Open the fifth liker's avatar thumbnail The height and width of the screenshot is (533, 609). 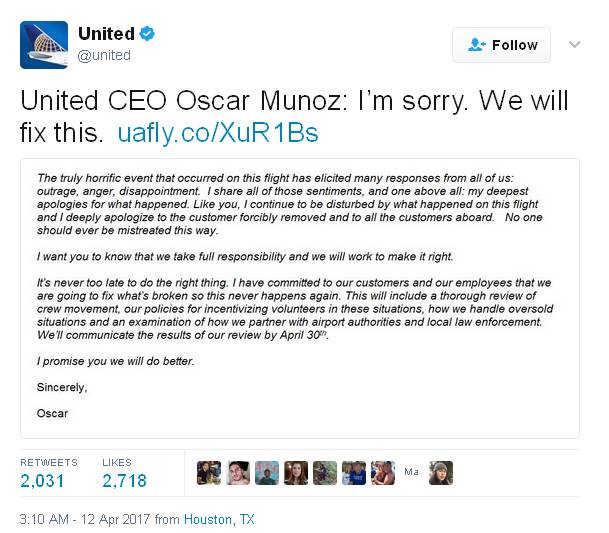pyautogui.click(x=325, y=473)
